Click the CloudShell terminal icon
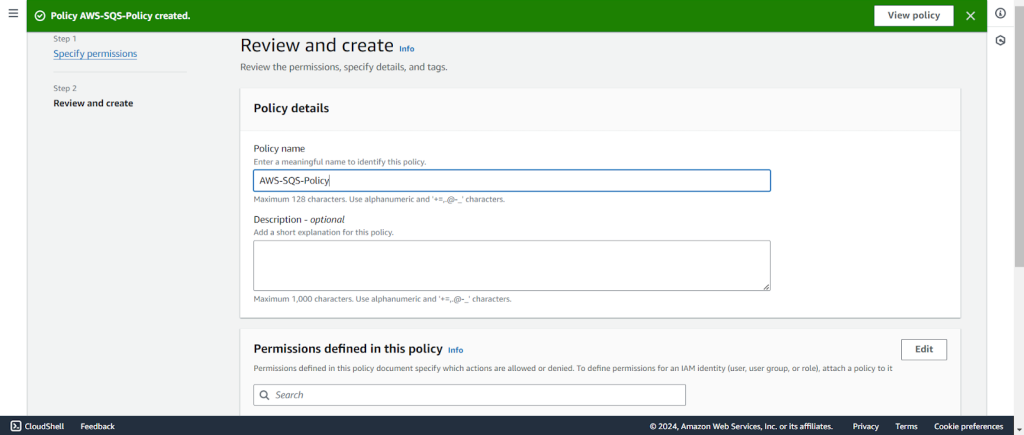Viewport: 1024px width, 435px height. [x=16, y=427]
